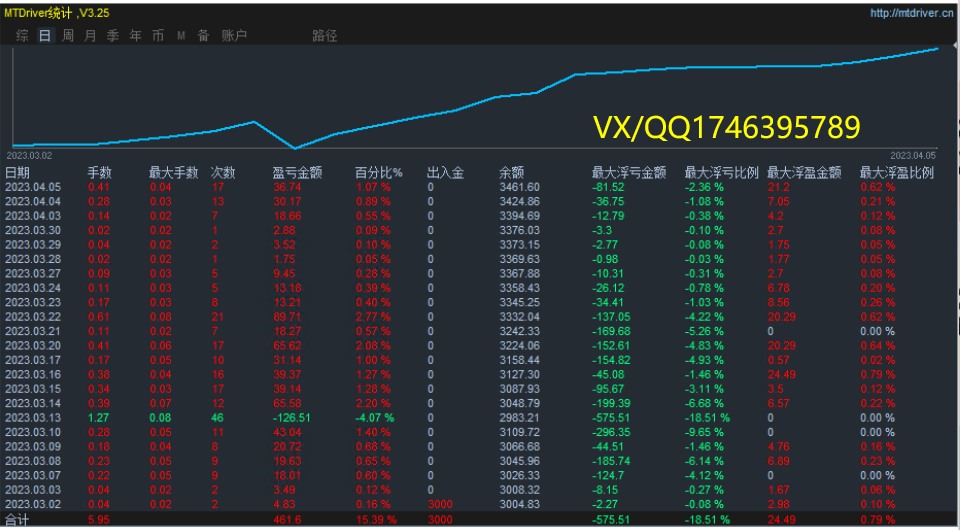Click the 余额 column header
The image size is (960, 530).
(512, 173)
